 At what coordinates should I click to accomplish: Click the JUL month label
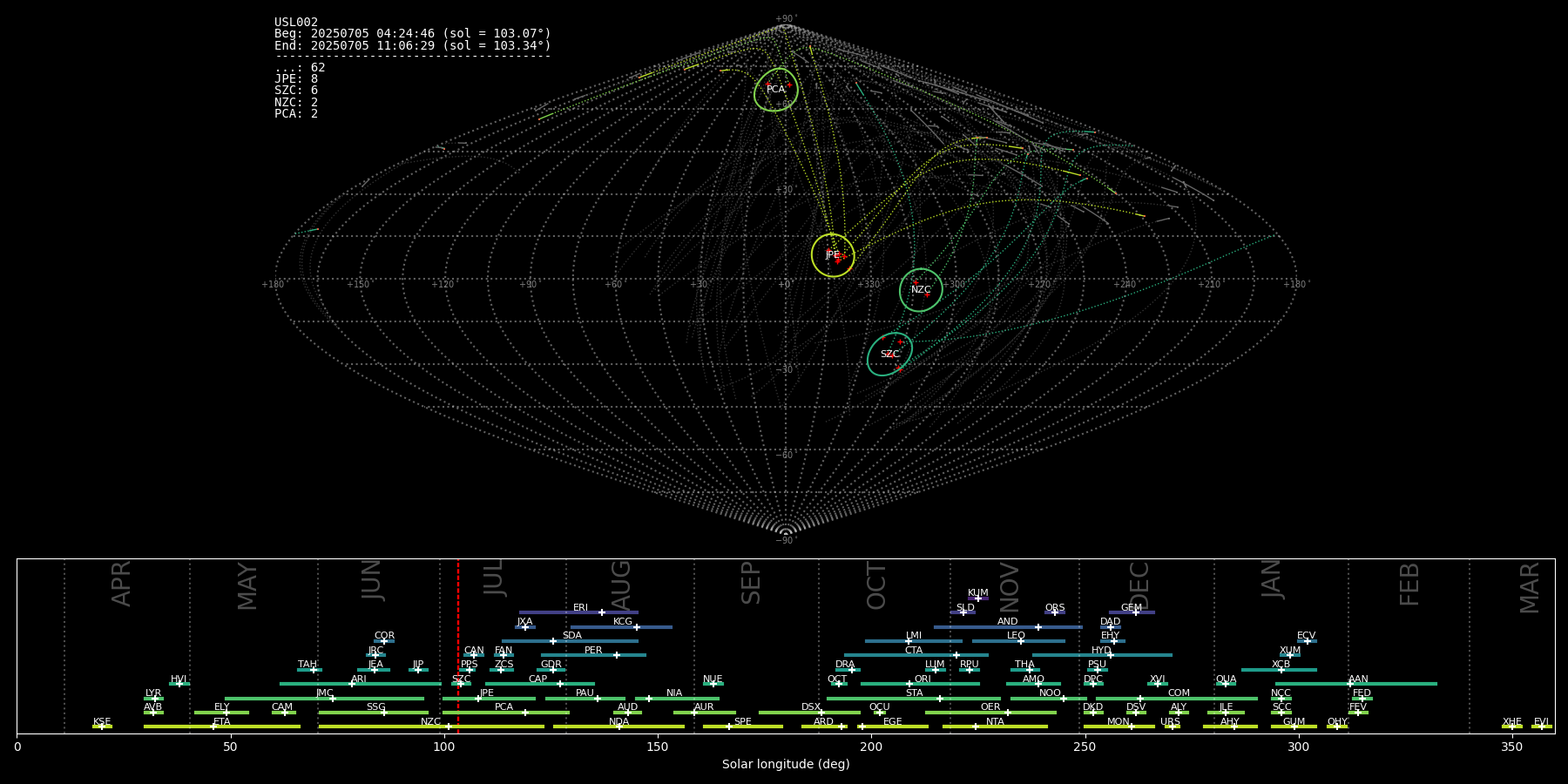click(494, 578)
